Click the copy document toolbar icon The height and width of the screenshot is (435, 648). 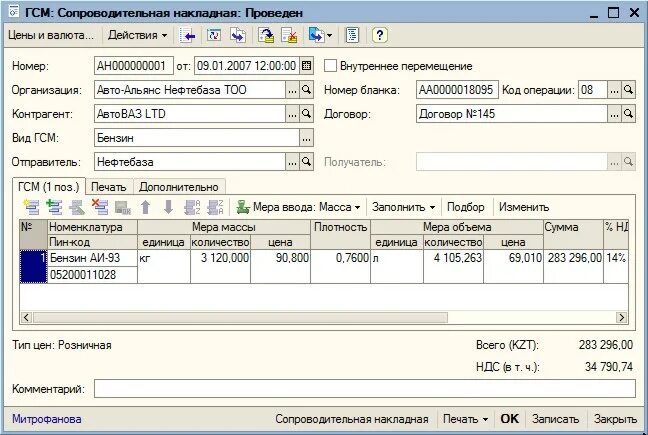click(x=238, y=36)
